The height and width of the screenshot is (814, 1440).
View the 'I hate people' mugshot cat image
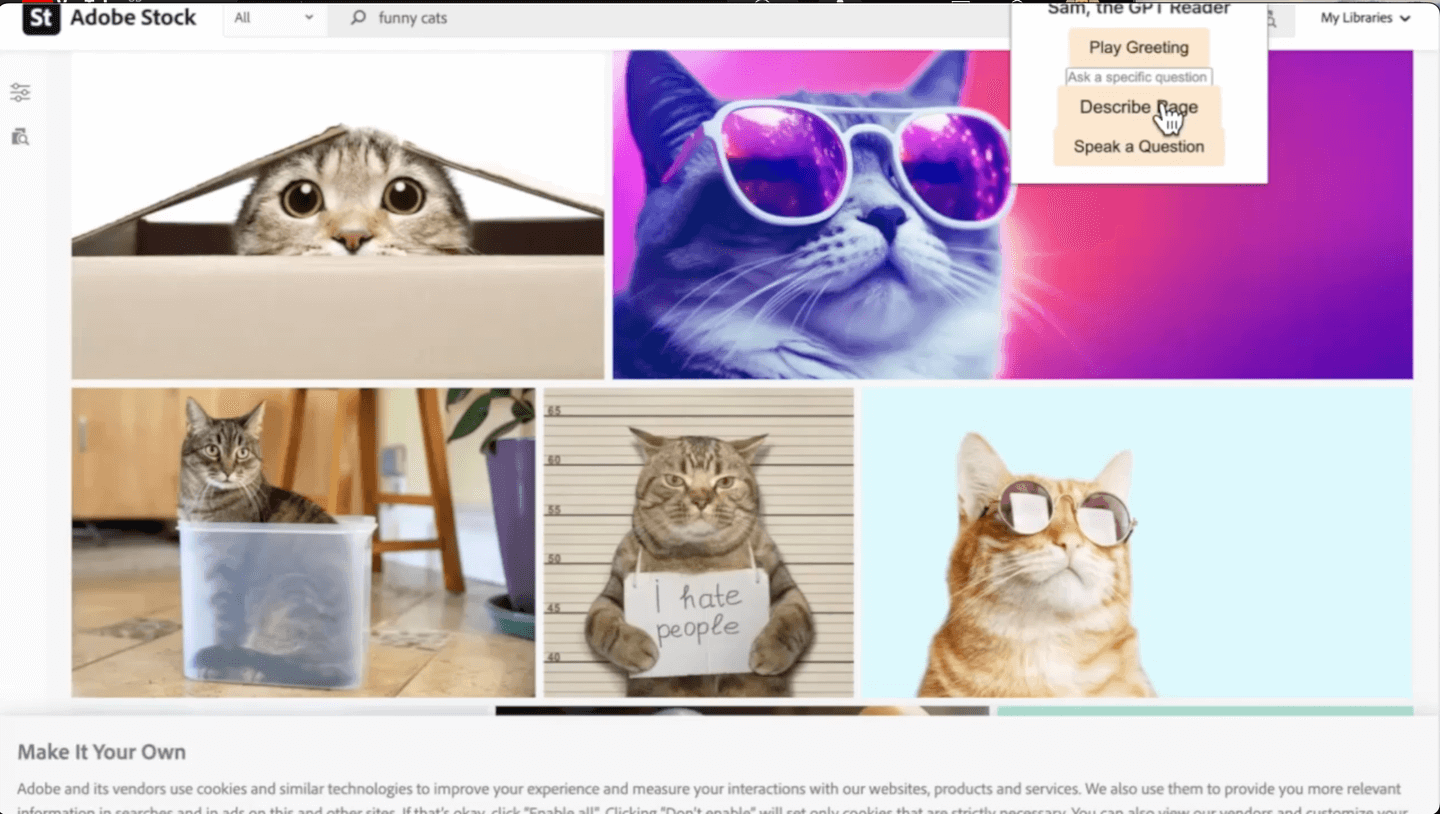(700, 545)
